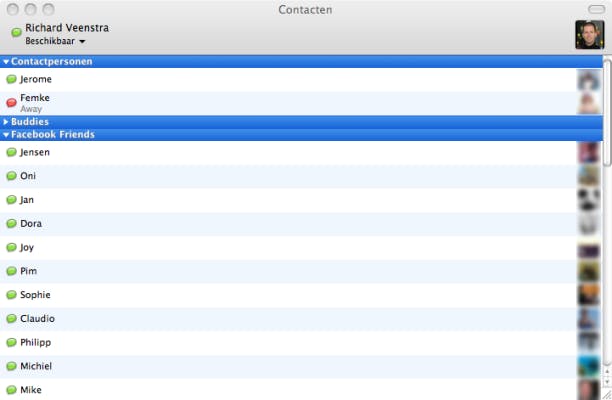Image resolution: width=612 pixels, height=400 pixels.
Task: Select contact name Jerome
Action: click(x=36, y=79)
